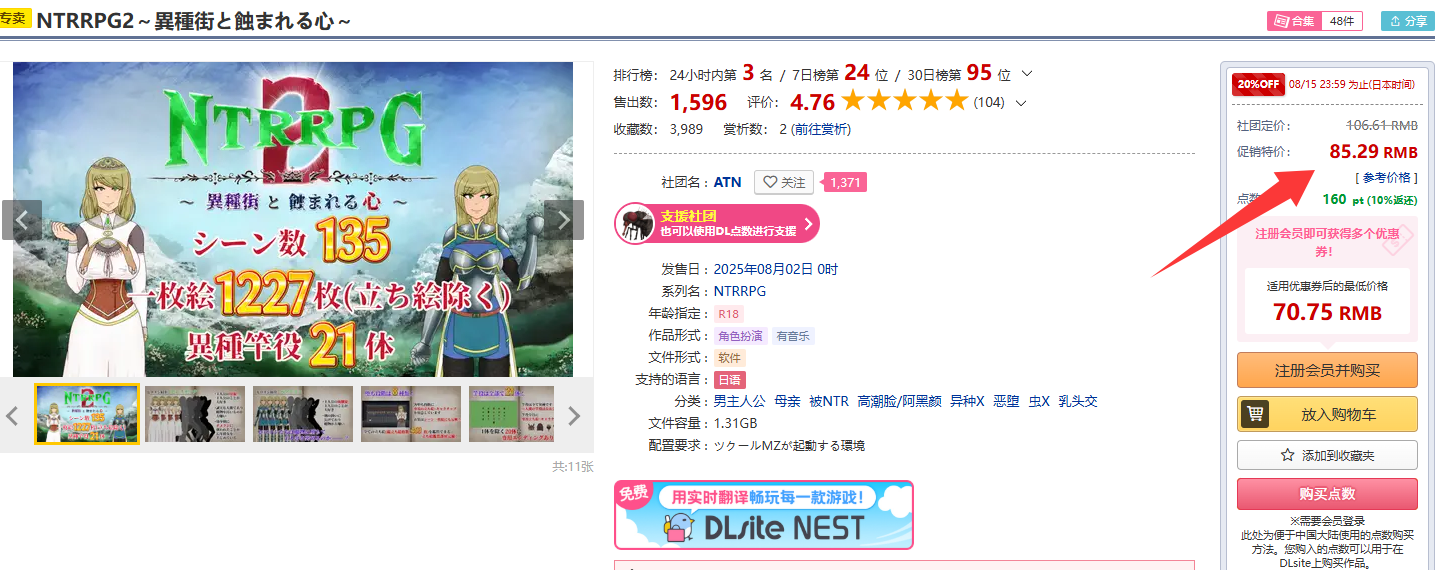Click the 合集 collection icon
This screenshot has width=1450, height=570.
click(x=1279, y=21)
